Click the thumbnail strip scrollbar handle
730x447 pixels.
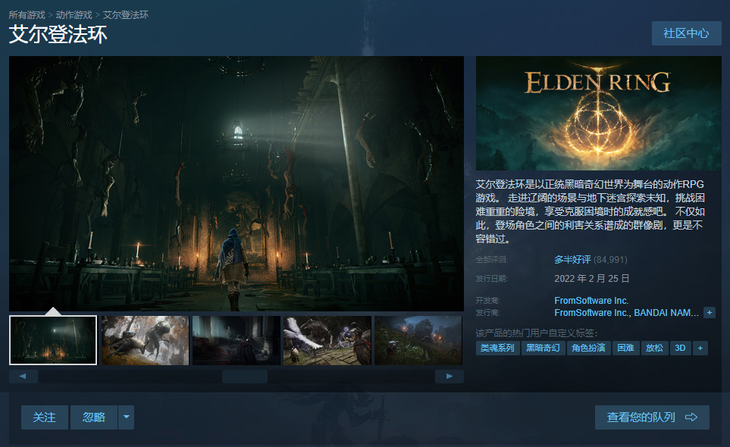point(244,376)
